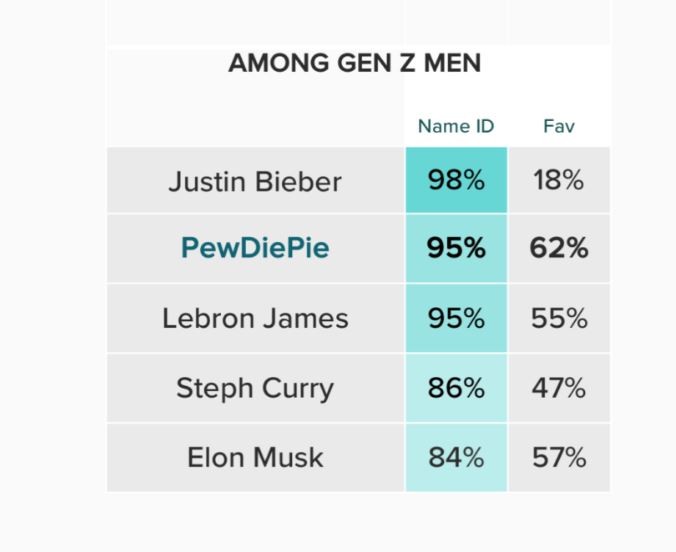Select the Name ID column header
Image resolution: width=676 pixels, height=552 pixels.
(x=456, y=126)
